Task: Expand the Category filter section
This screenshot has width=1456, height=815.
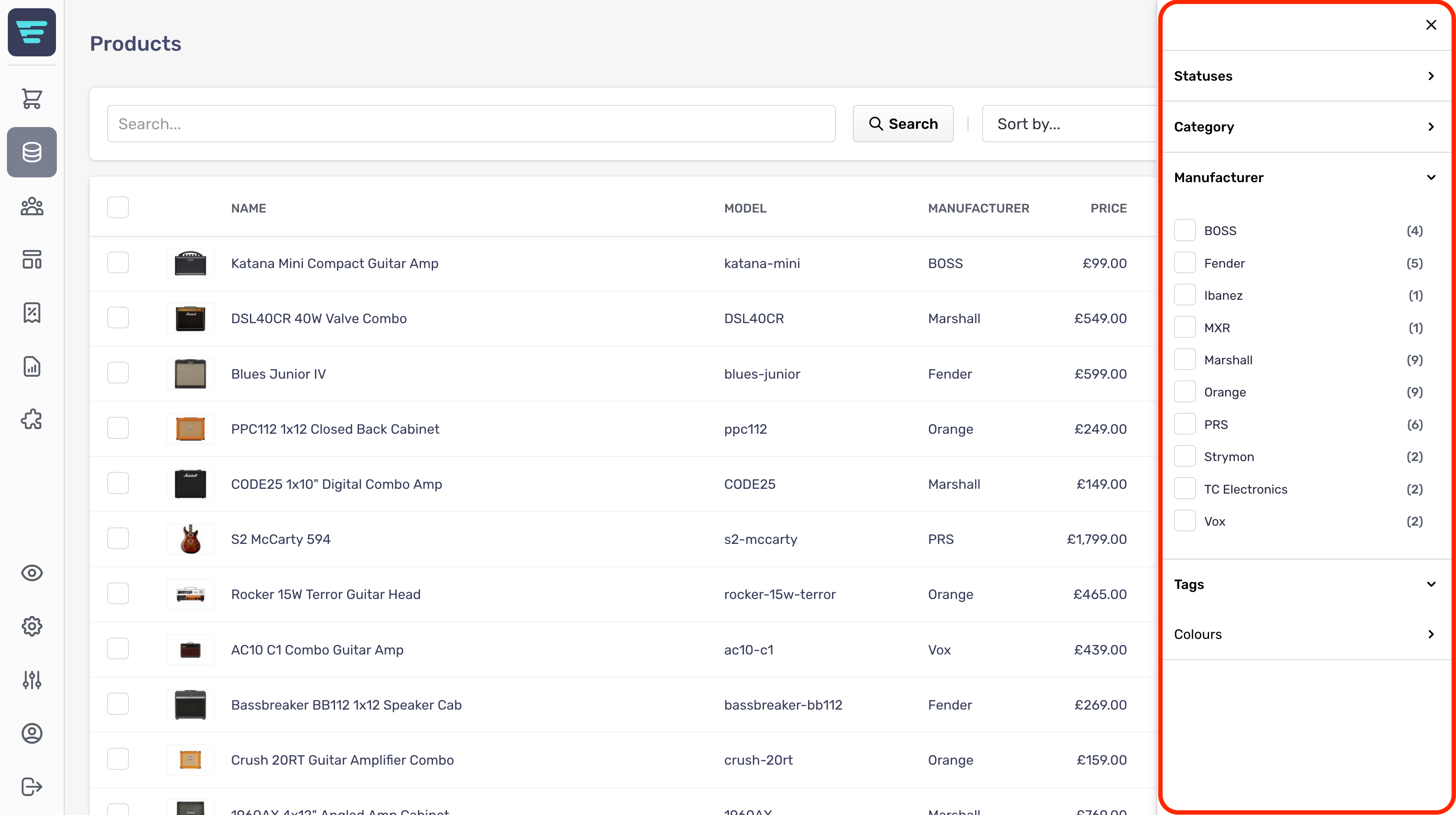Action: click(x=1306, y=127)
